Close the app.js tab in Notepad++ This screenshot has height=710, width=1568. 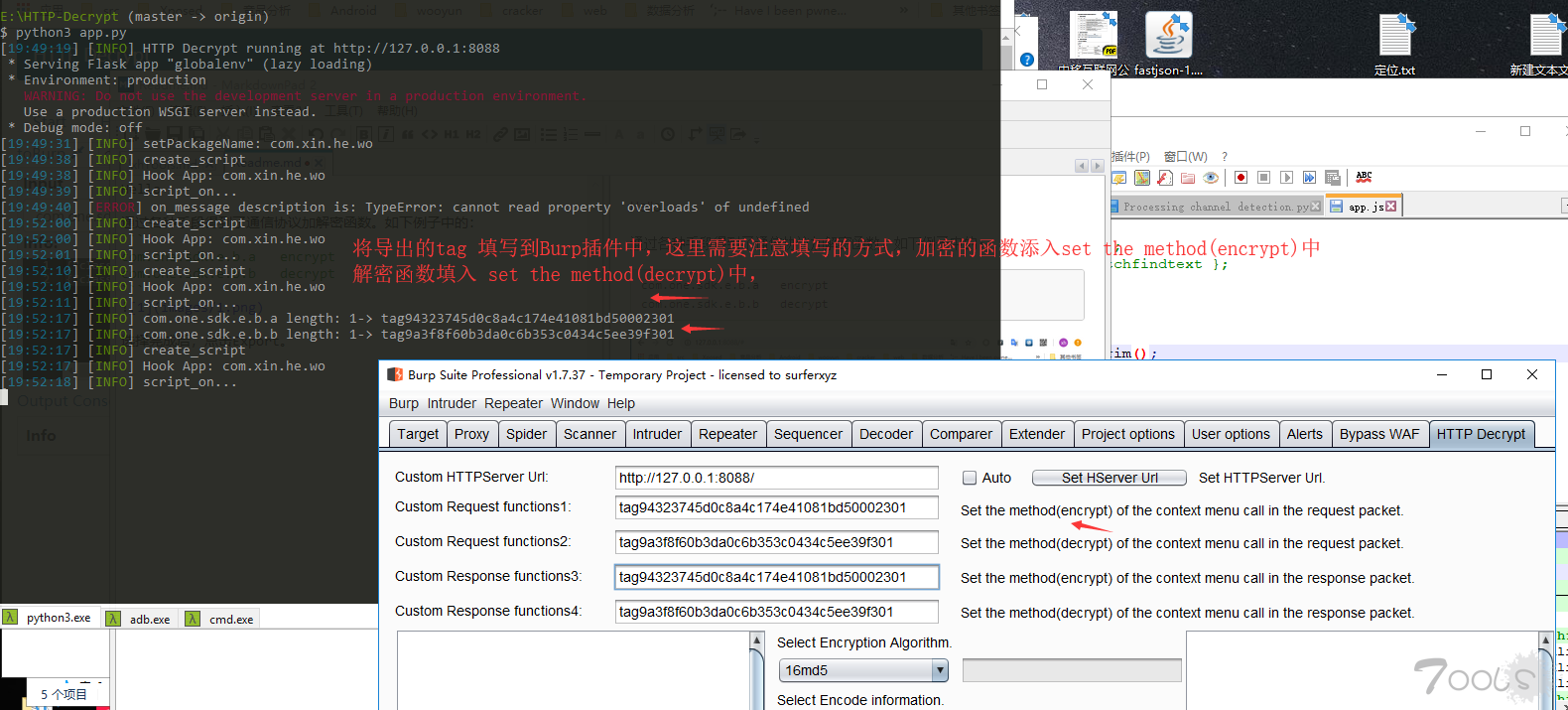[x=1390, y=207]
